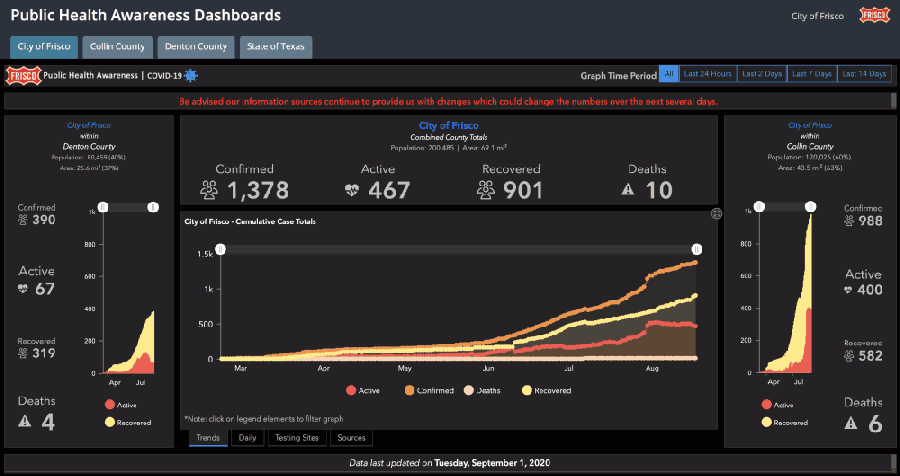Open the Sources tab

pyautogui.click(x=351, y=438)
